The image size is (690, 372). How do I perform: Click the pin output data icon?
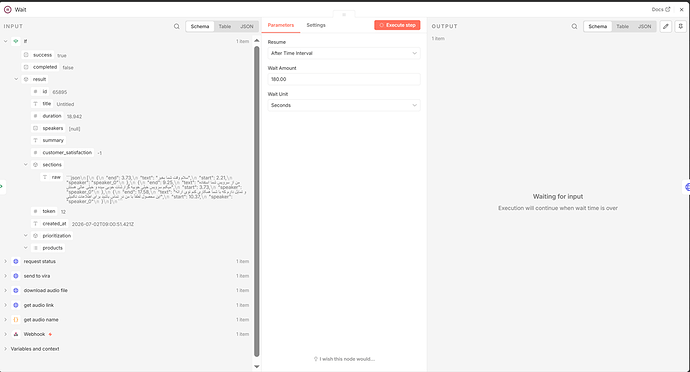(x=680, y=26)
